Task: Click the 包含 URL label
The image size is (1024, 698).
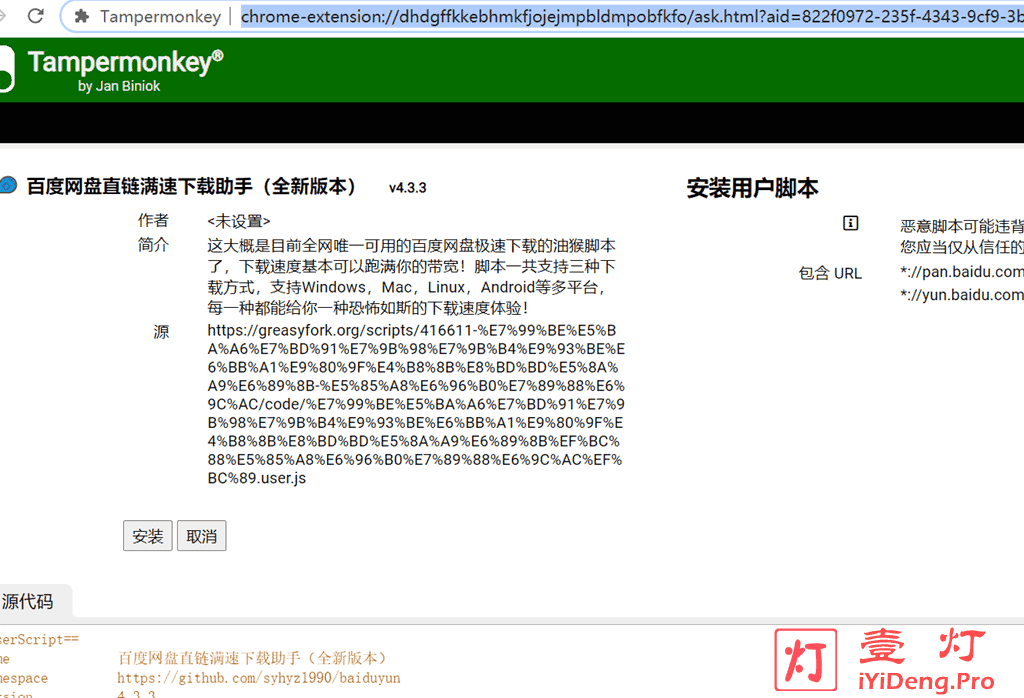Action: [830, 273]
